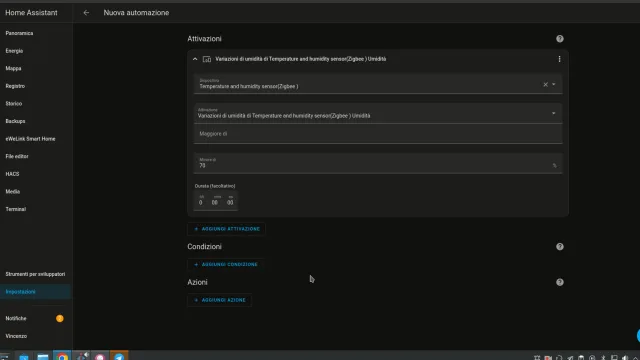This screenshot has width=640, height=360.
Task: Click the device trigger icon in the card header
Action: coord(207,59)
